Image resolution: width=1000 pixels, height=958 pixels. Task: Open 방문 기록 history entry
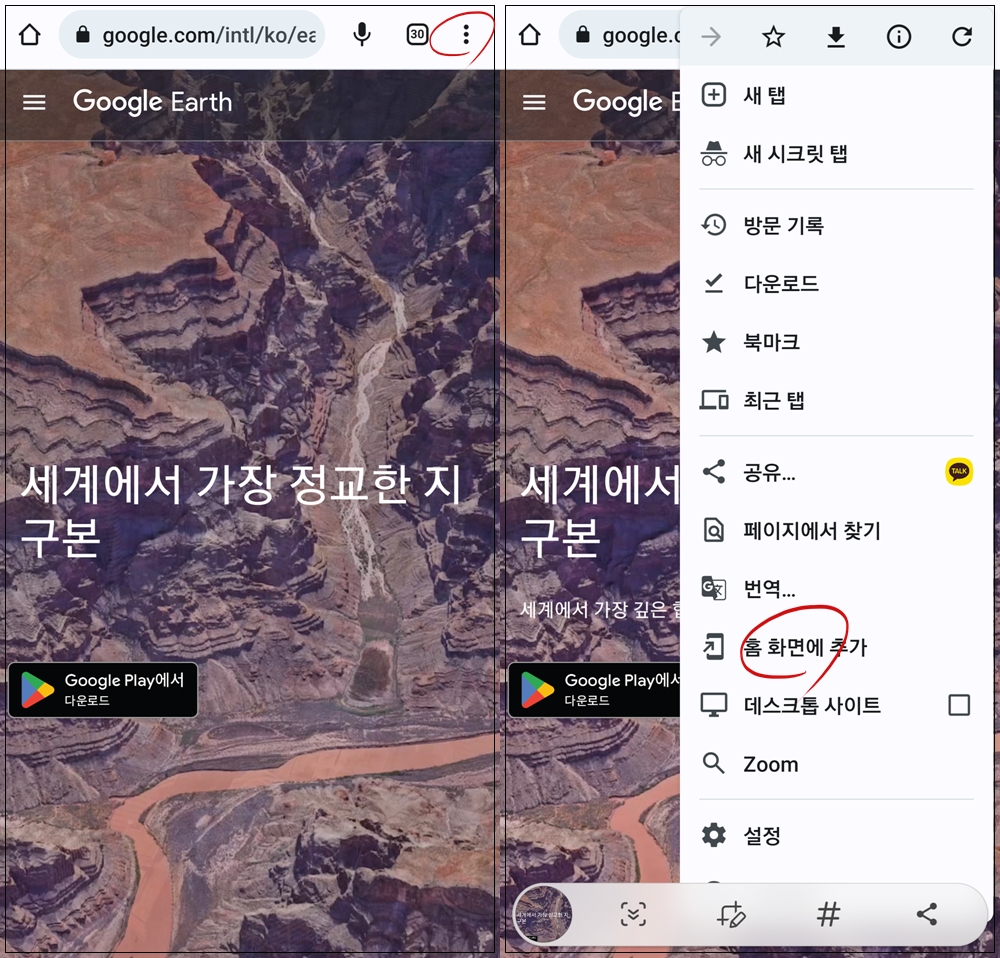(x=836, y=225)
